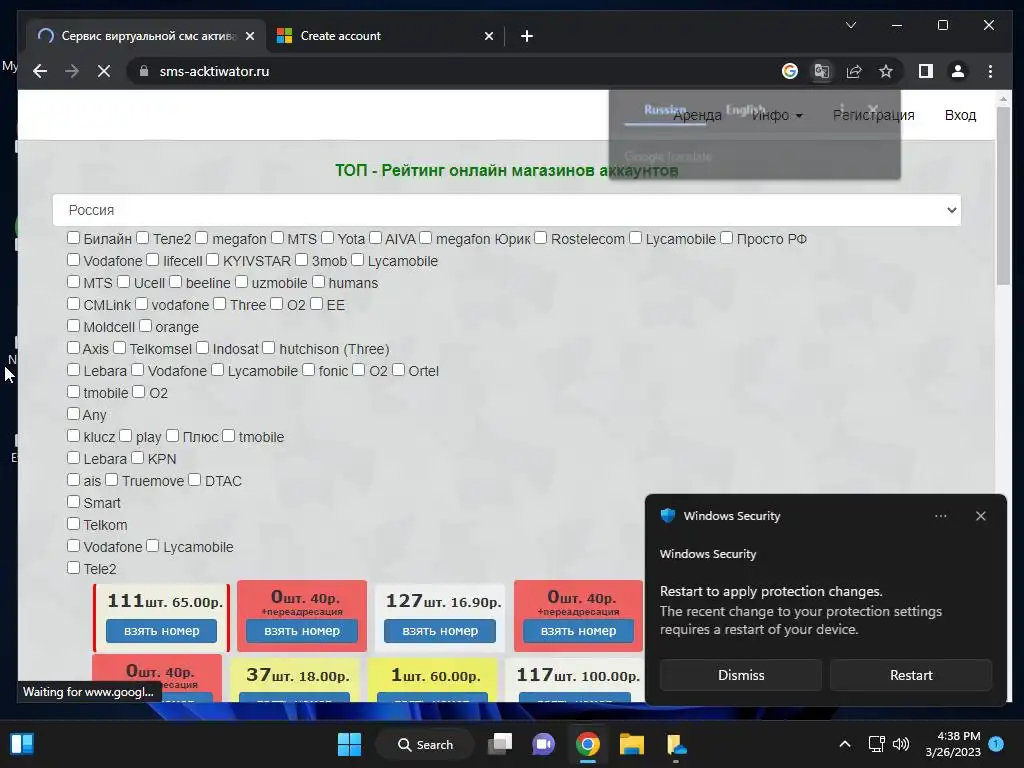The width and height of the screenshot is (1024, 768).
Task: Check the Билайн operator checkbox
Action: point(74,238)
